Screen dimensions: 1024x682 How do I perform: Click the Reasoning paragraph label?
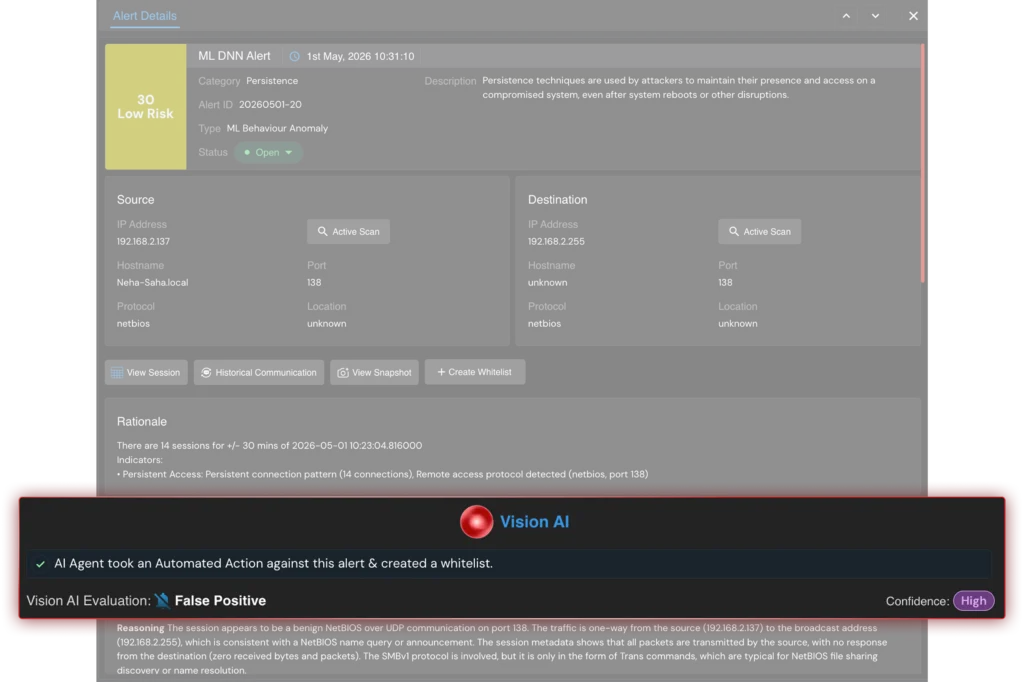click(140, 628)
